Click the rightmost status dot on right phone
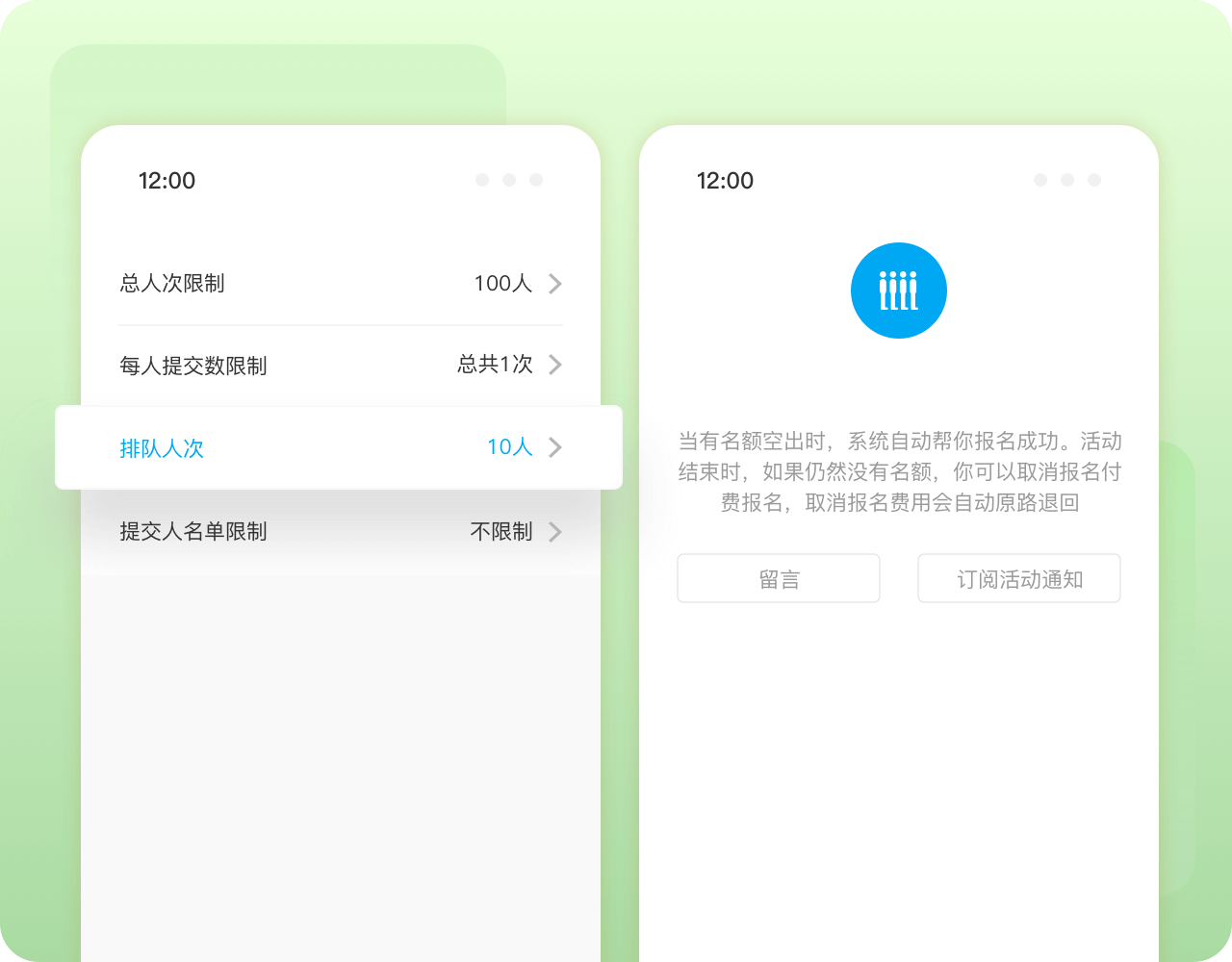 [x=1093, y=180]
